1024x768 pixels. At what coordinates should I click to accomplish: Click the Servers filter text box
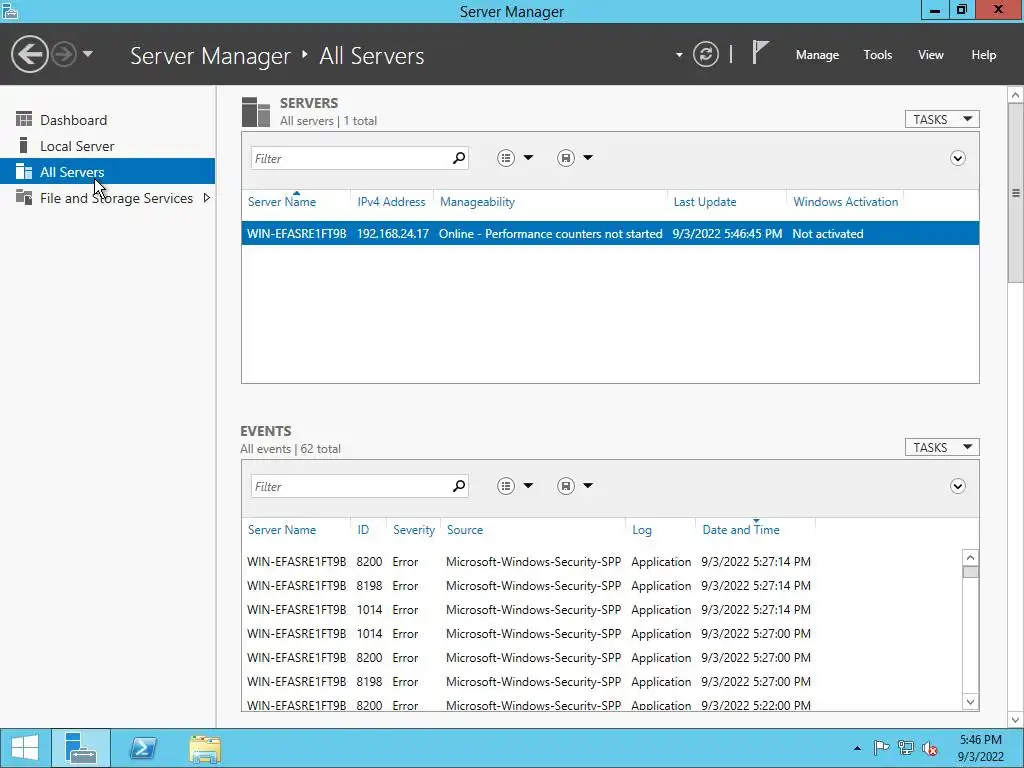(x=351, y=158)
